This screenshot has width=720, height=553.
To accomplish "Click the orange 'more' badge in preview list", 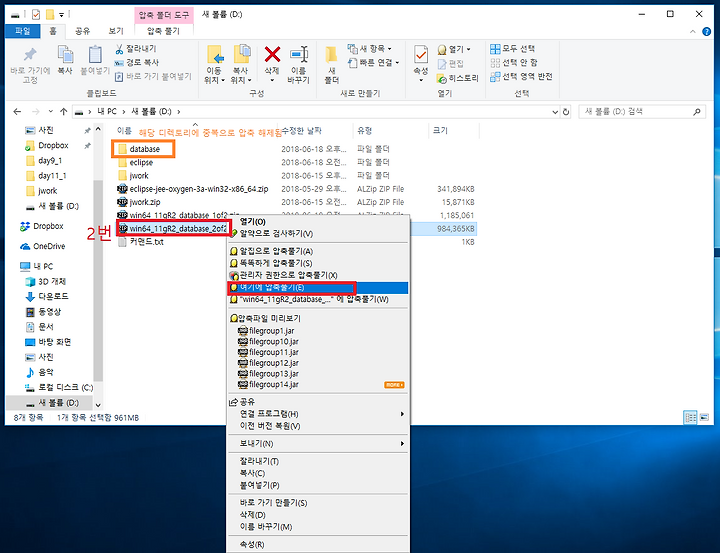I will coord(394,384).
